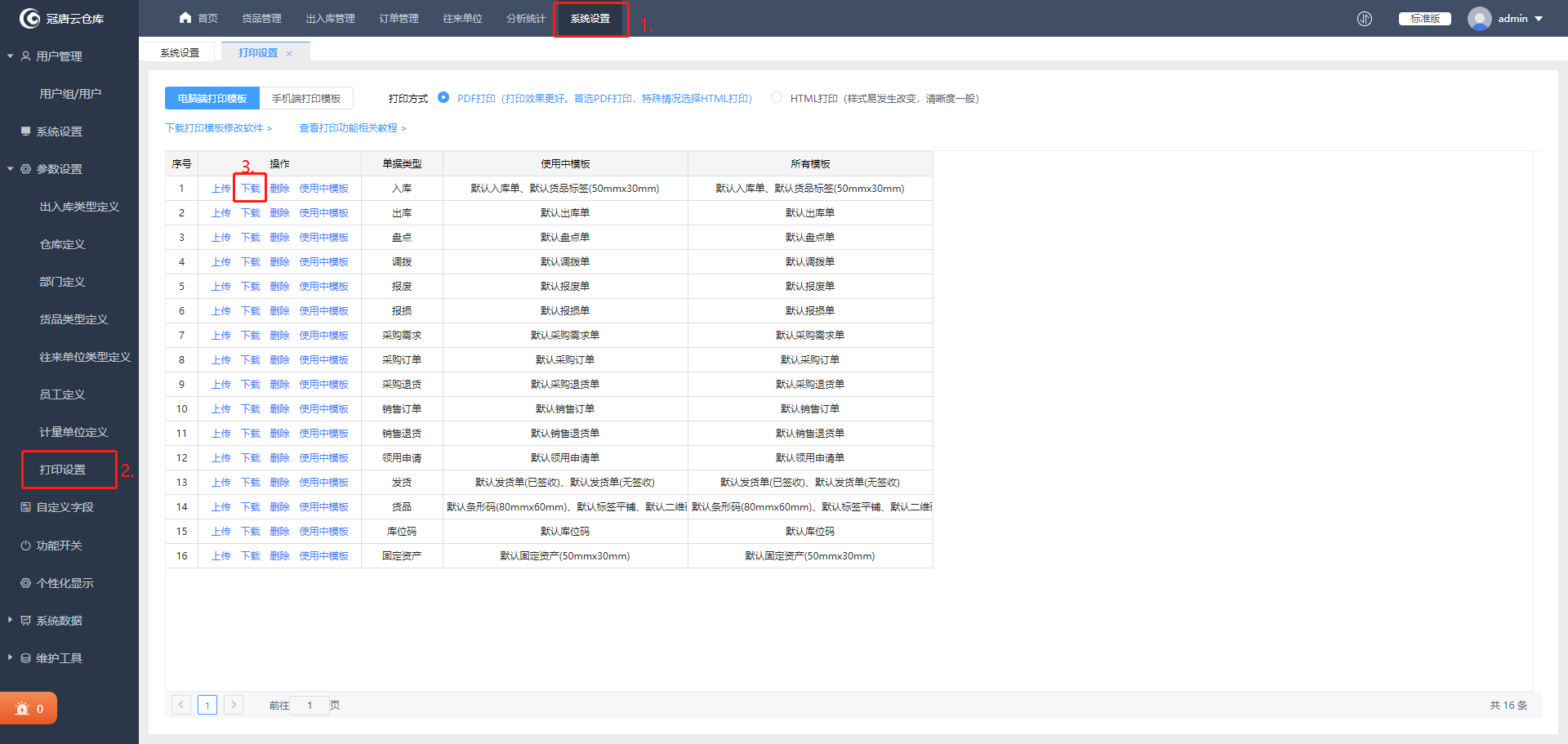Open 分析统计 in top menu
The width and height of the screenshot is (1568, 744).
click(x=526, y=19)
